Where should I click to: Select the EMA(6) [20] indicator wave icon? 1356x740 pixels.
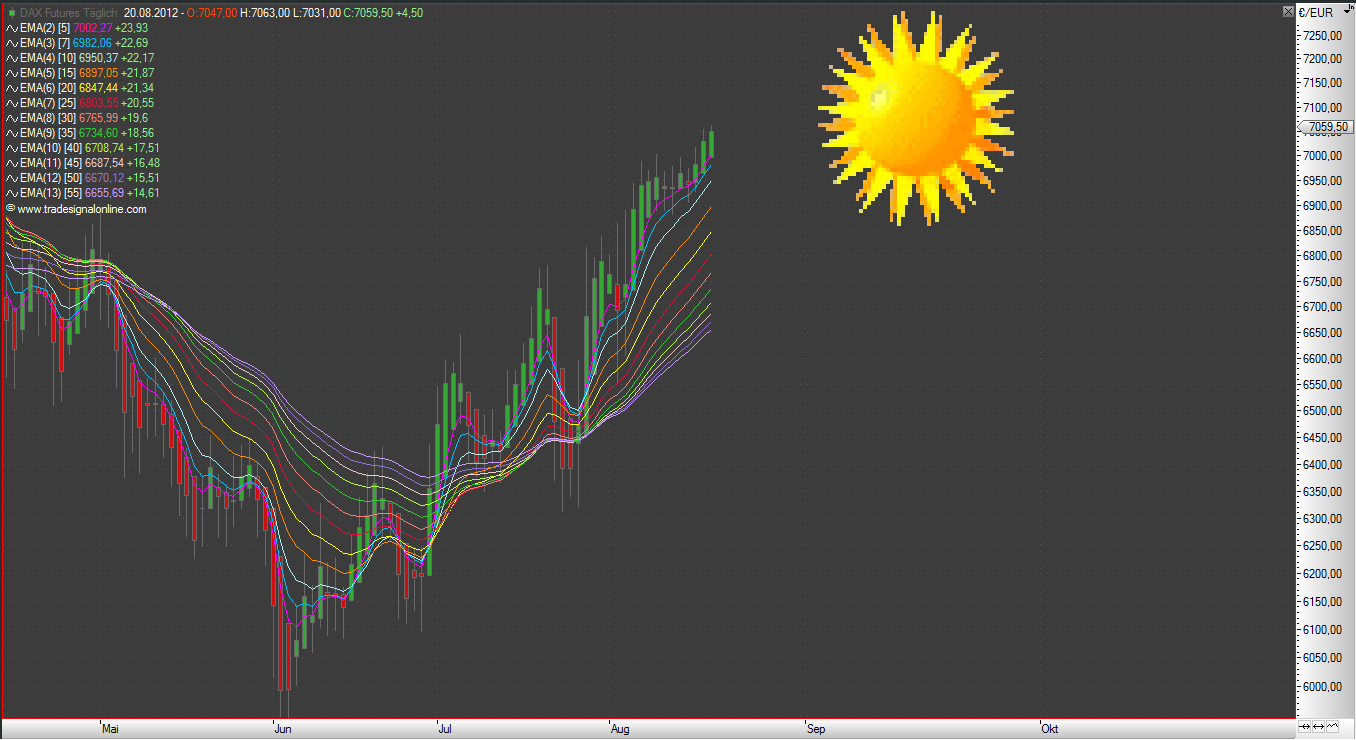12,88
